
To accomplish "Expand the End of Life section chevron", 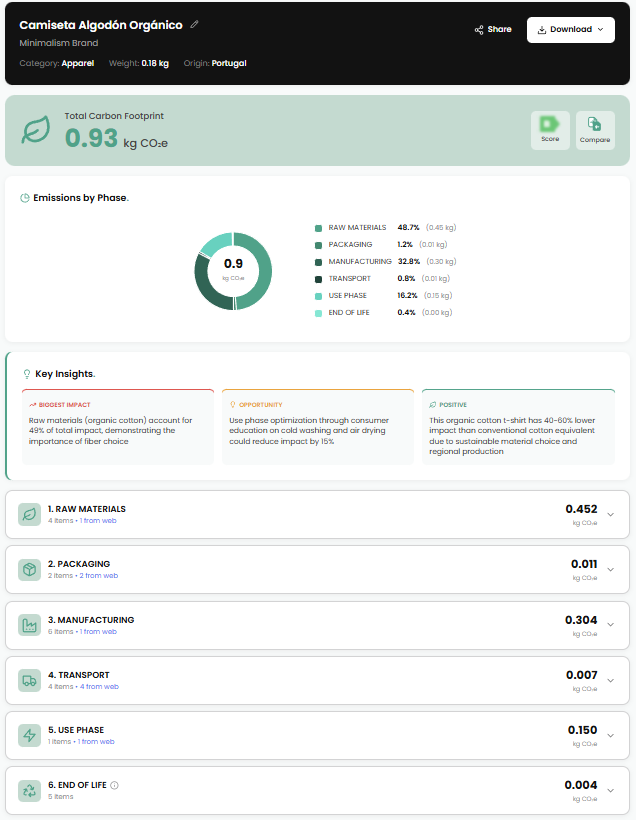I will coord(610,790).
